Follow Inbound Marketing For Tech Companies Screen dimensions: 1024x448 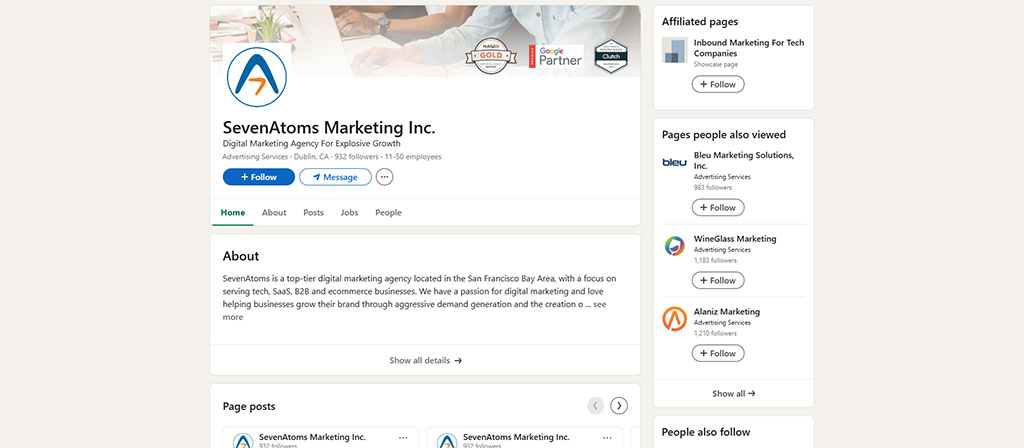coord(718,84)
